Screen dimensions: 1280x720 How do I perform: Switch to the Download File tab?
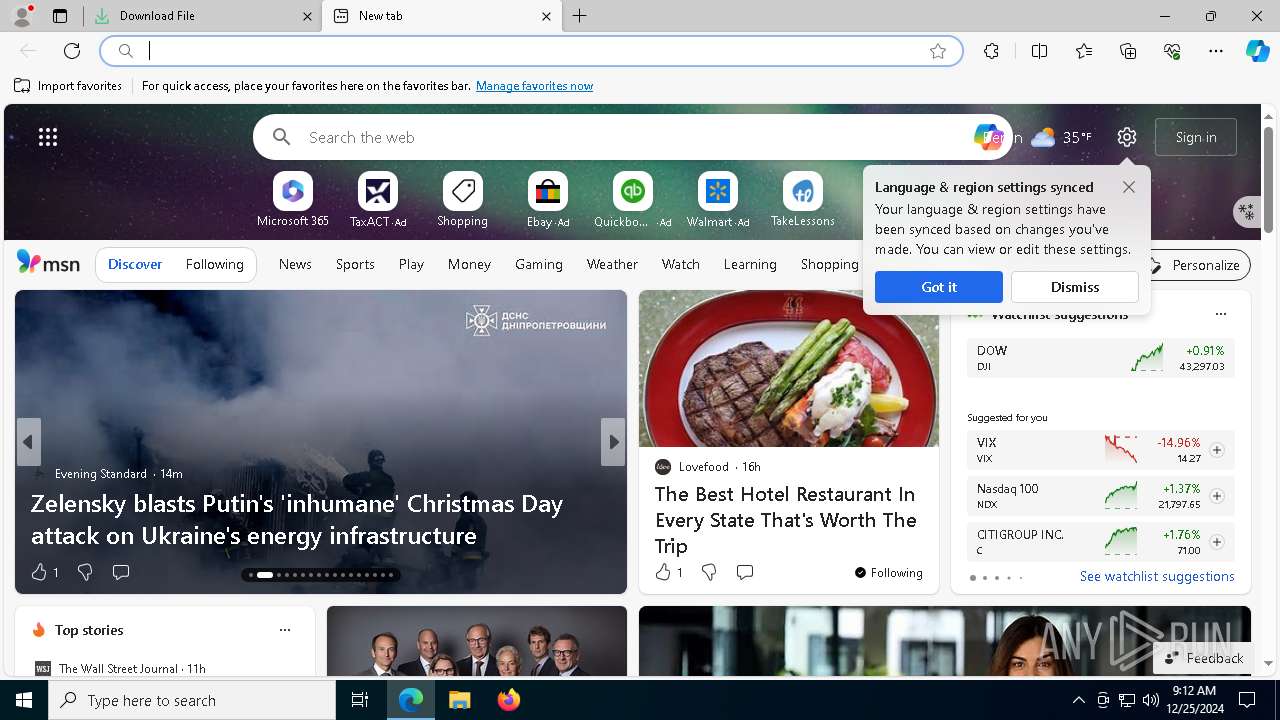[205, 16]
